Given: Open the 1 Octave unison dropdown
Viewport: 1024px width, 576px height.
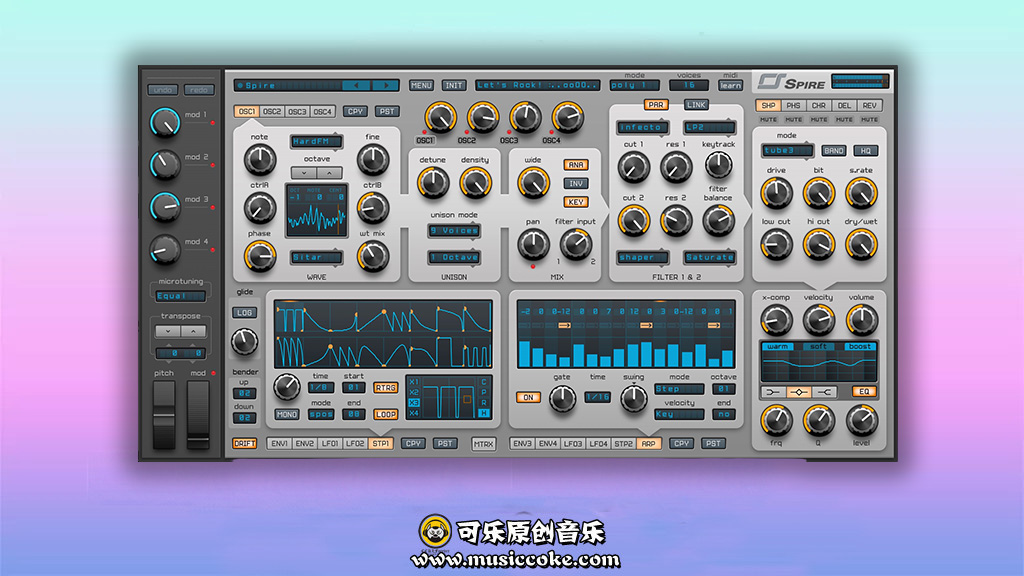Looking at the screenshot, I should pos(454,257).
